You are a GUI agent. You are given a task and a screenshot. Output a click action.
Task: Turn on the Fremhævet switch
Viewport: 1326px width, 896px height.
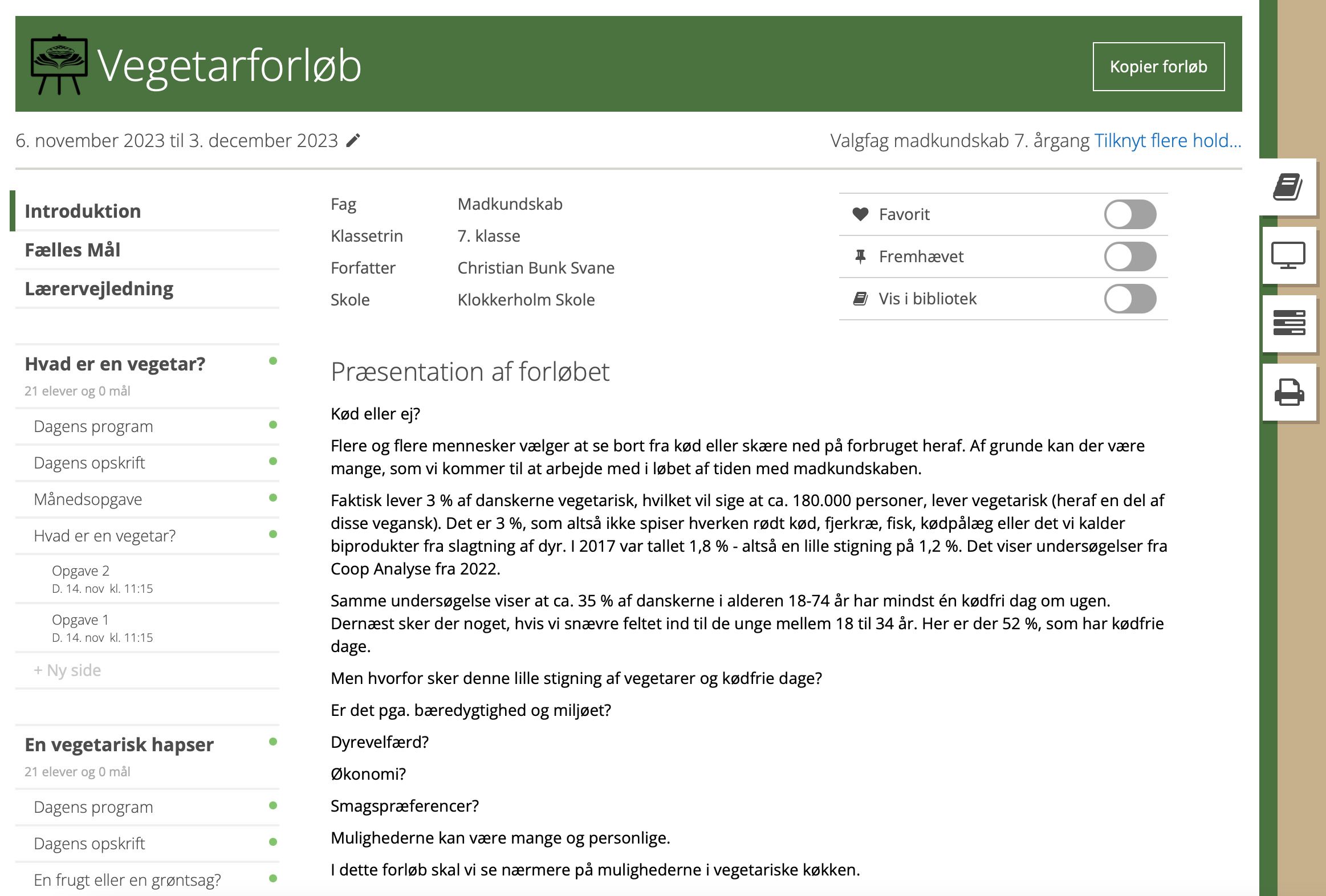pos(1130,256)
